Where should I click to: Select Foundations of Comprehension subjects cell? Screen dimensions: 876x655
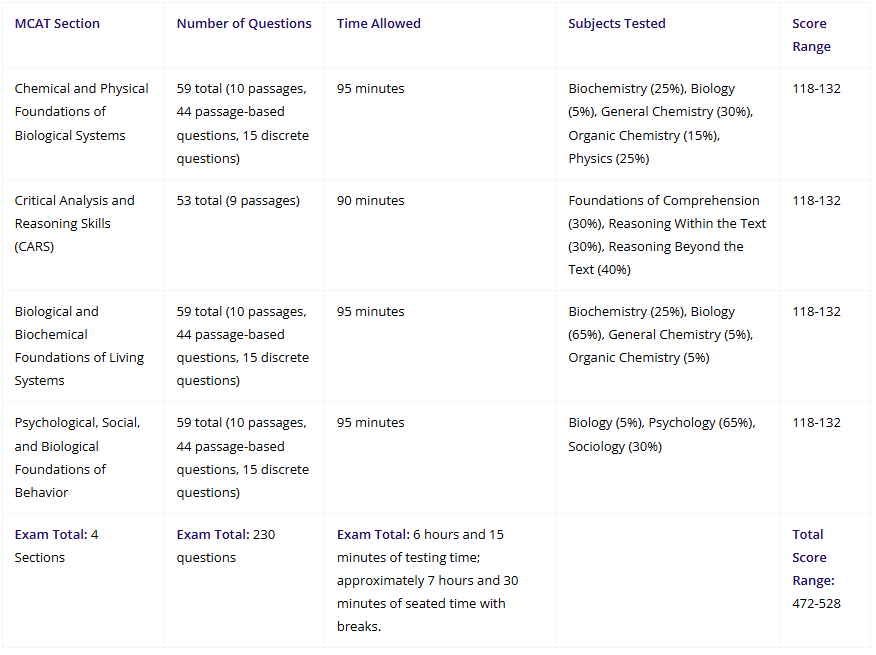pos(667,235)
